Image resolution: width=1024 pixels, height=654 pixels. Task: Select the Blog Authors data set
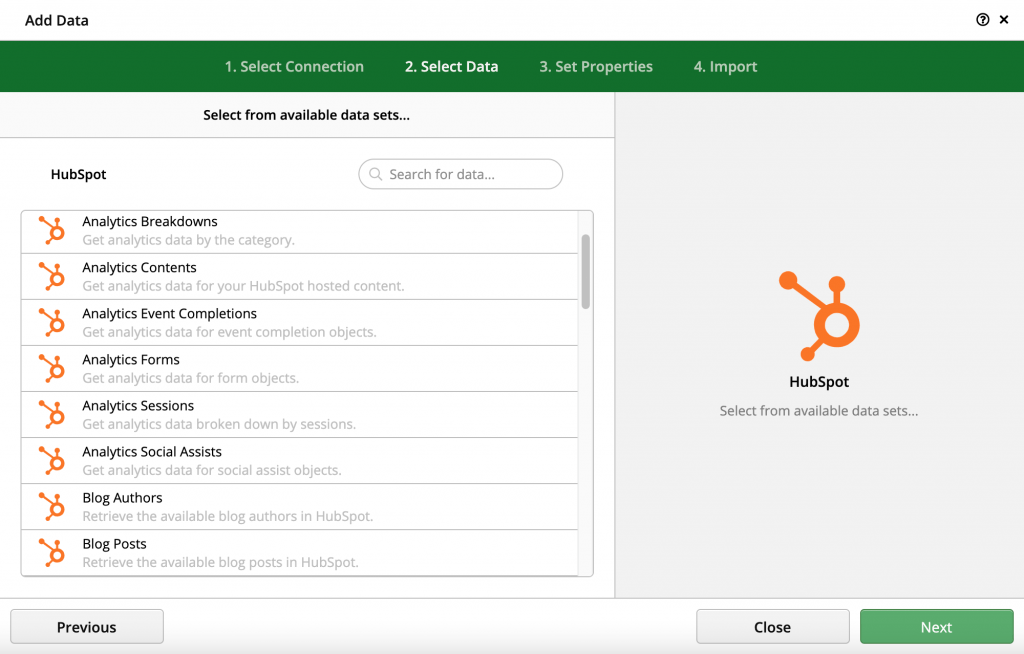[x=300, y=507]
